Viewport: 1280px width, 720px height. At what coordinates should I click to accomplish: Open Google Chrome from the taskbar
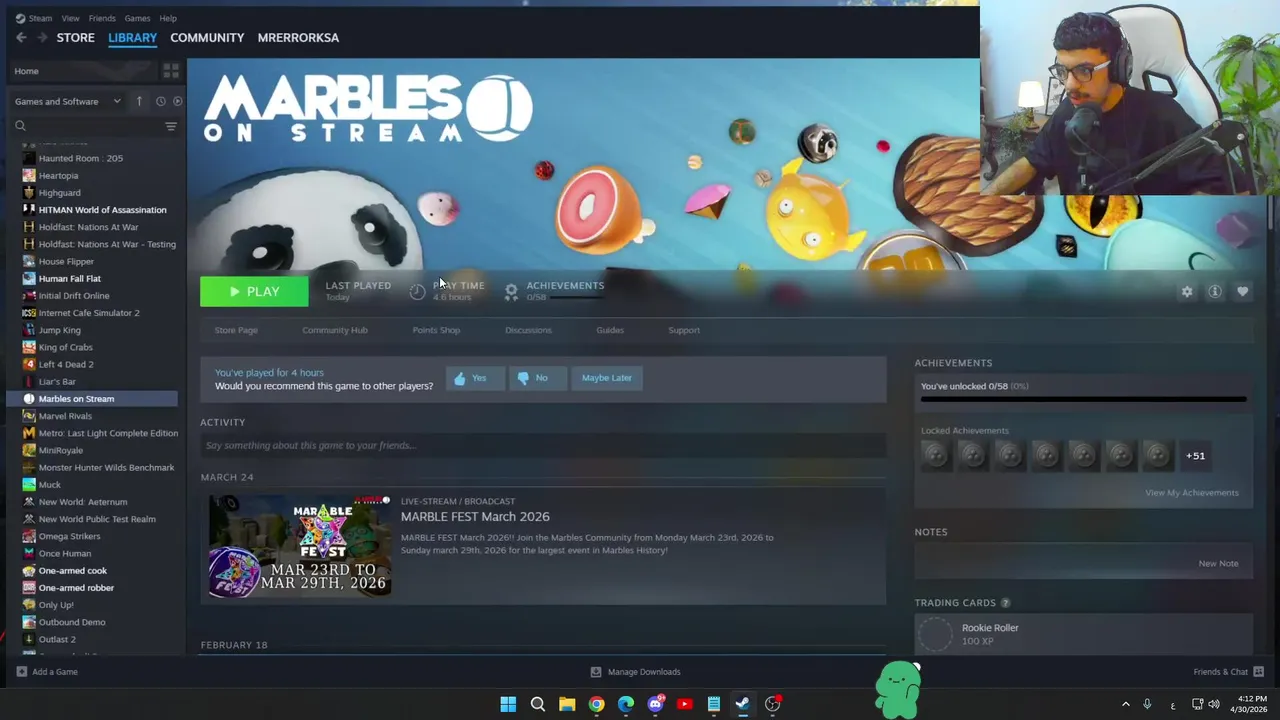(x=596, y=704)
